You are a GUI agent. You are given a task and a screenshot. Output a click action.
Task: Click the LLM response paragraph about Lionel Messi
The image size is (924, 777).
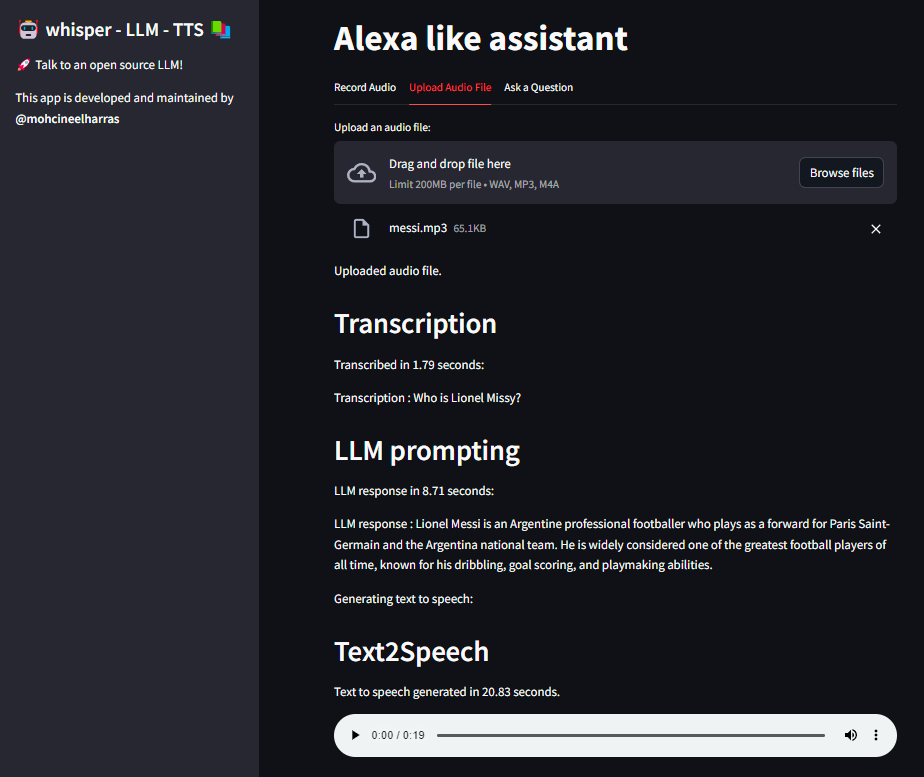tap(612, 544)
